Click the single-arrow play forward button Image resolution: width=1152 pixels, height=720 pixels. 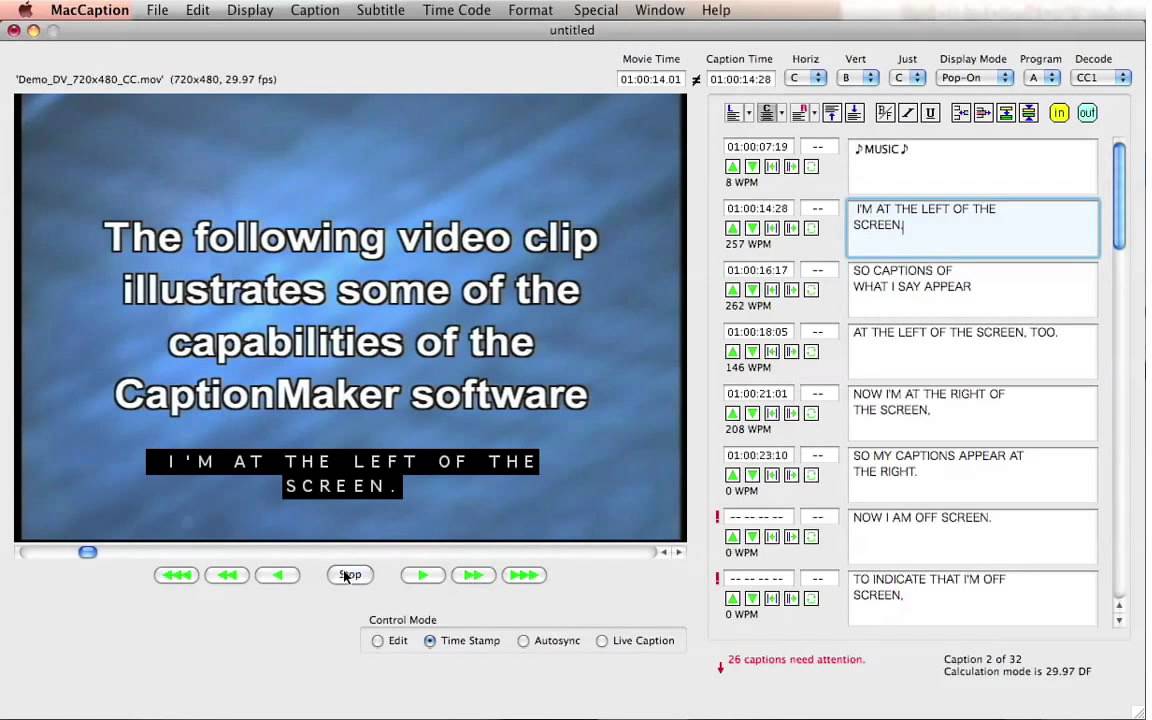click(423, 575)
